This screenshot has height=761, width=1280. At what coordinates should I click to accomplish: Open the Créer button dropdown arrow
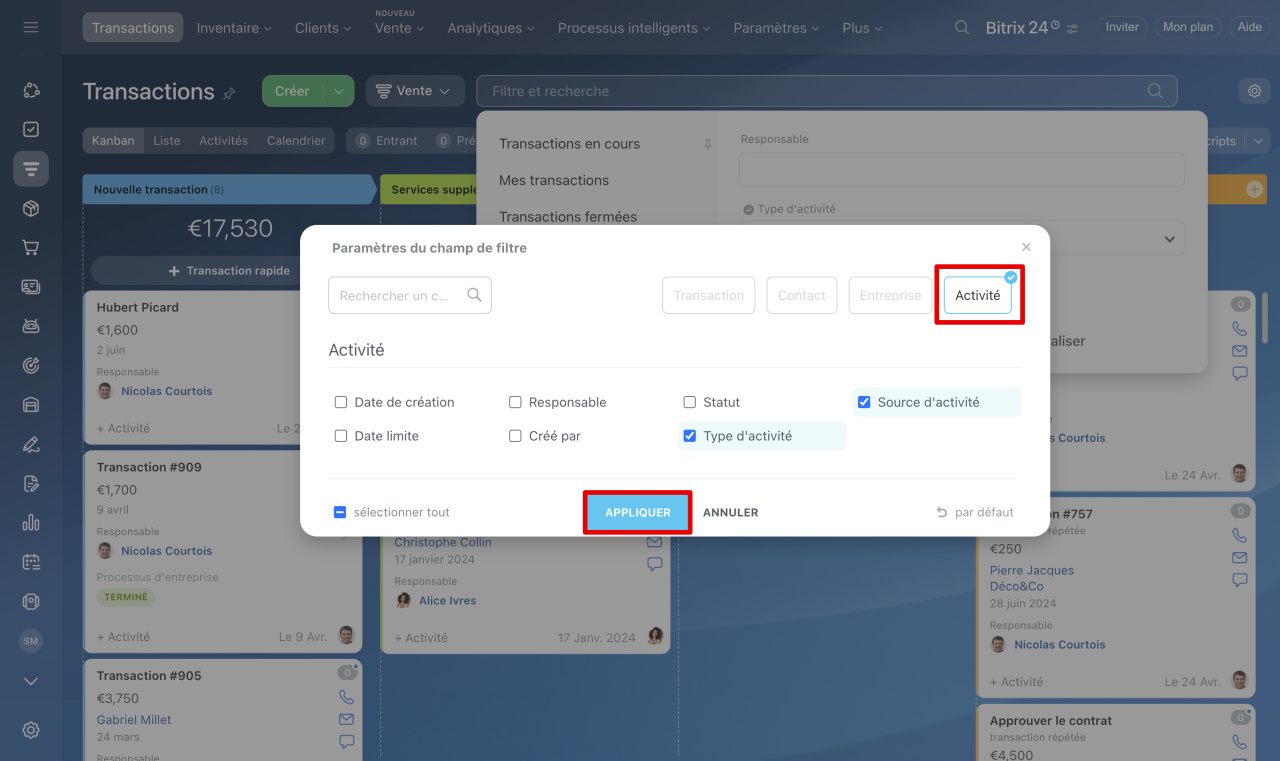pyautogui.click(x=339, y=91)
